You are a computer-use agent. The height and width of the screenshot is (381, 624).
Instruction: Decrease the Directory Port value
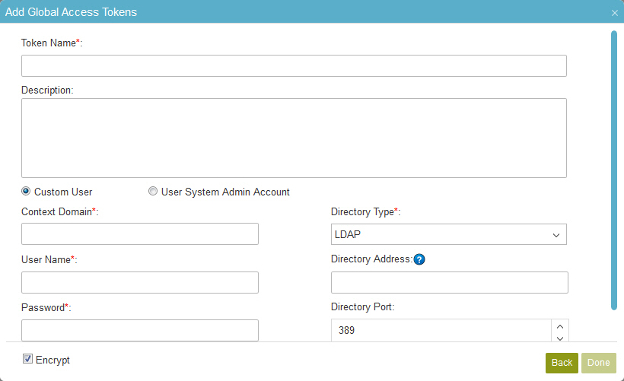(560, 338)
